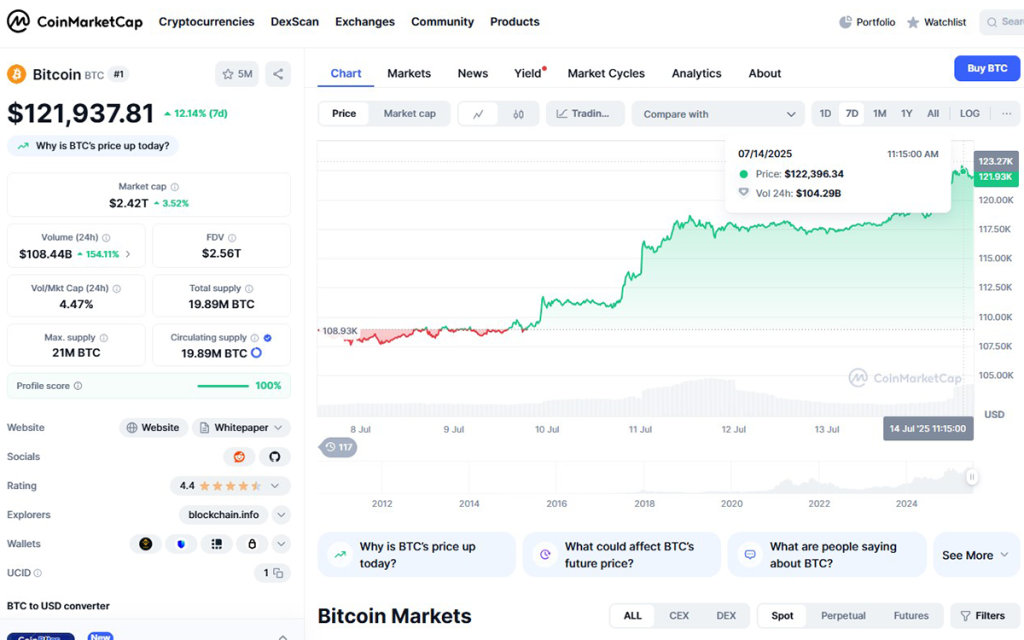Select the line chart style icon
Viewport: 1024px width, 640px height.
(478, 114)
